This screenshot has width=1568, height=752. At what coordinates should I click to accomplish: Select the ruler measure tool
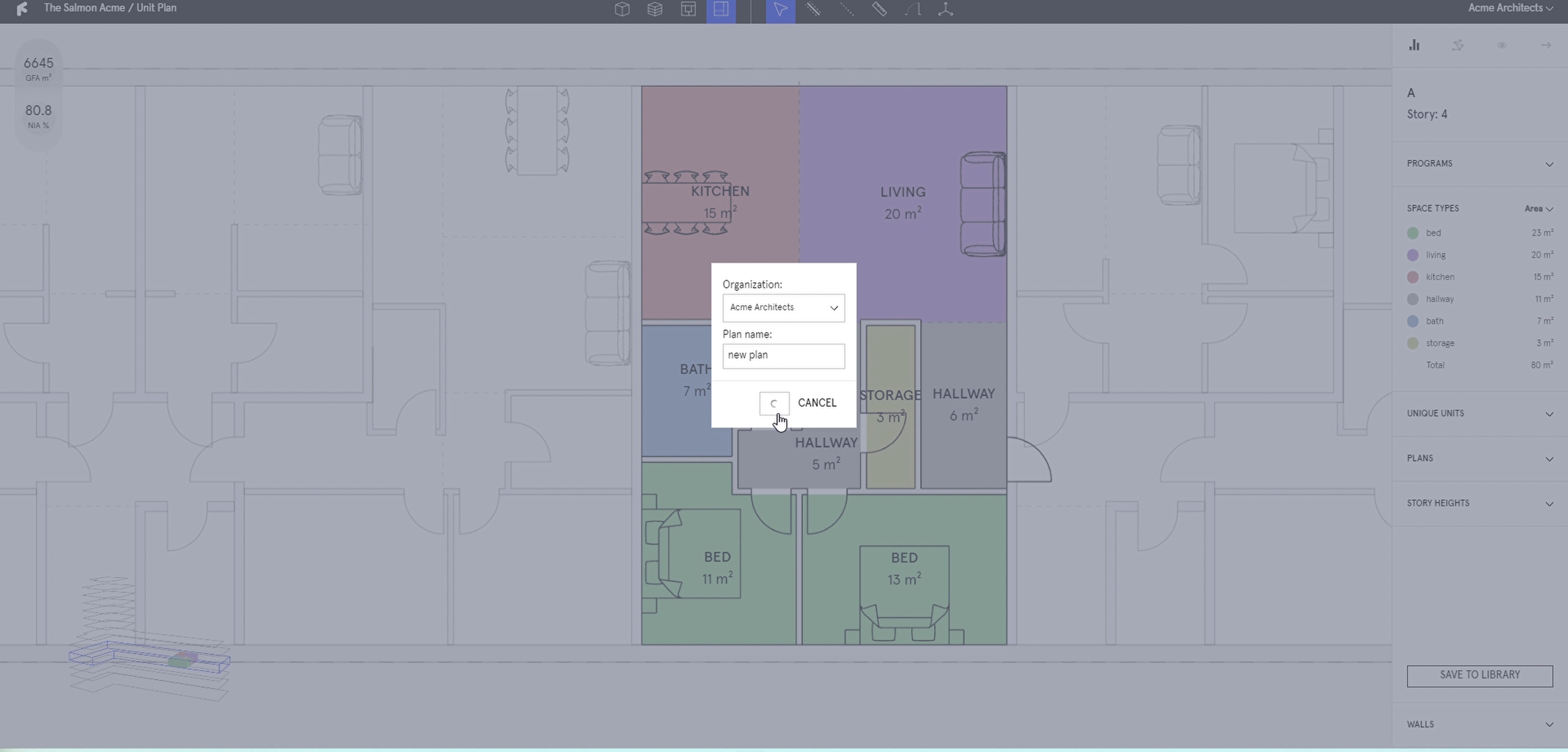point(879,10)
